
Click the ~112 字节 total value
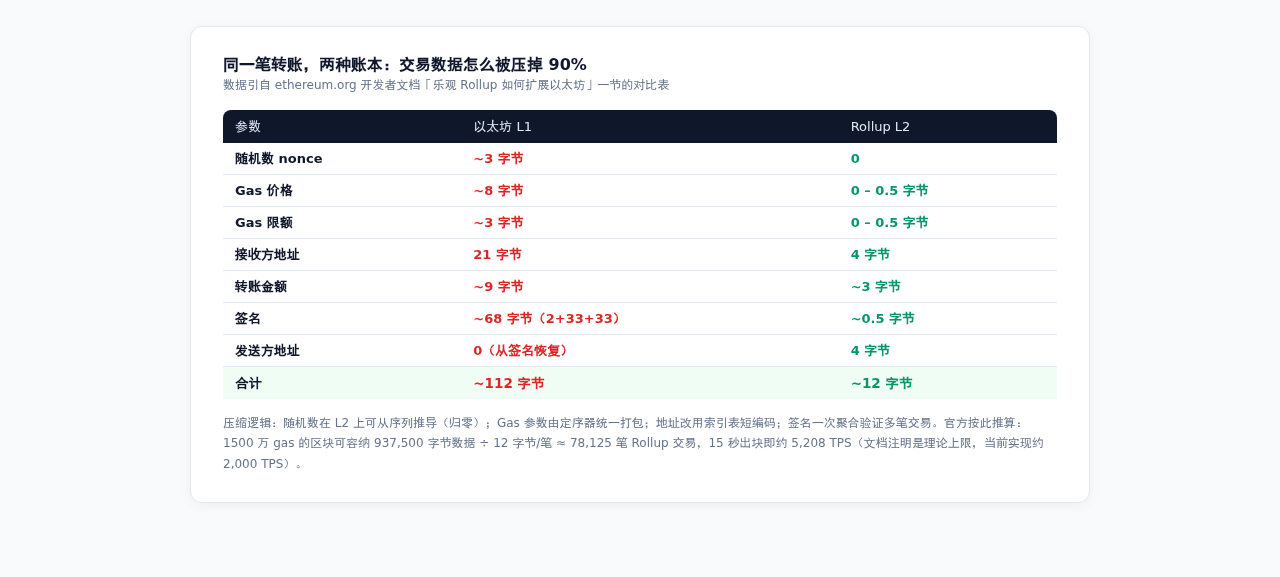tap(509, 384)
